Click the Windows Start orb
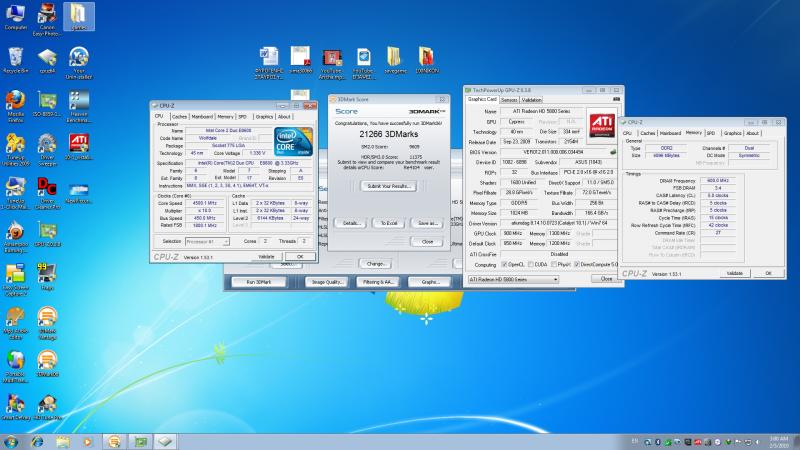 [11, 441]
